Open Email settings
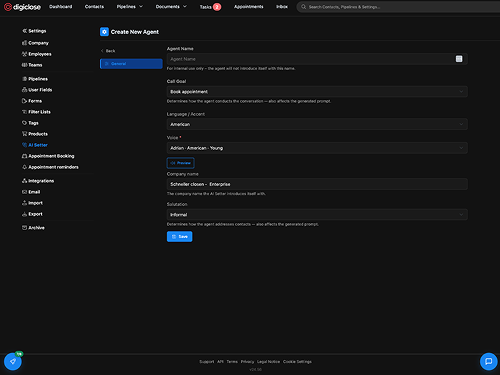500x375 pixels. [31, 192]
